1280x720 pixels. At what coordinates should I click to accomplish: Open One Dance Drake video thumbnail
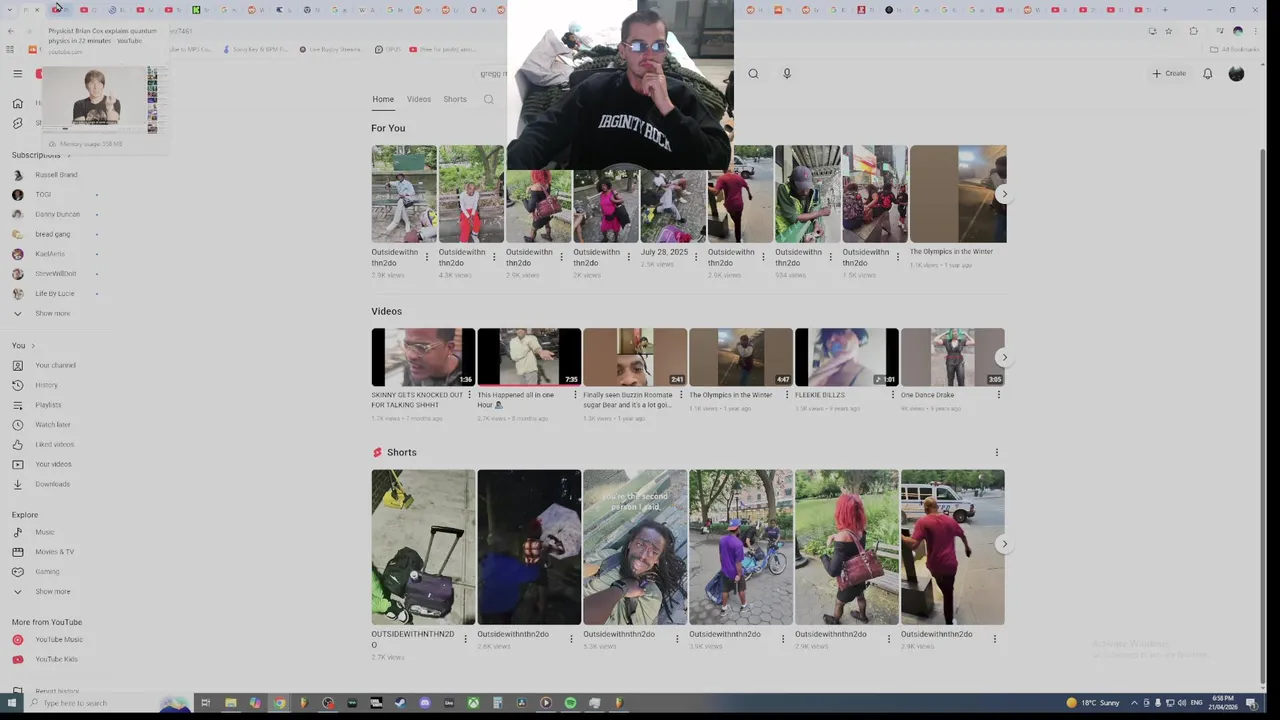click(x=953, y=357)
